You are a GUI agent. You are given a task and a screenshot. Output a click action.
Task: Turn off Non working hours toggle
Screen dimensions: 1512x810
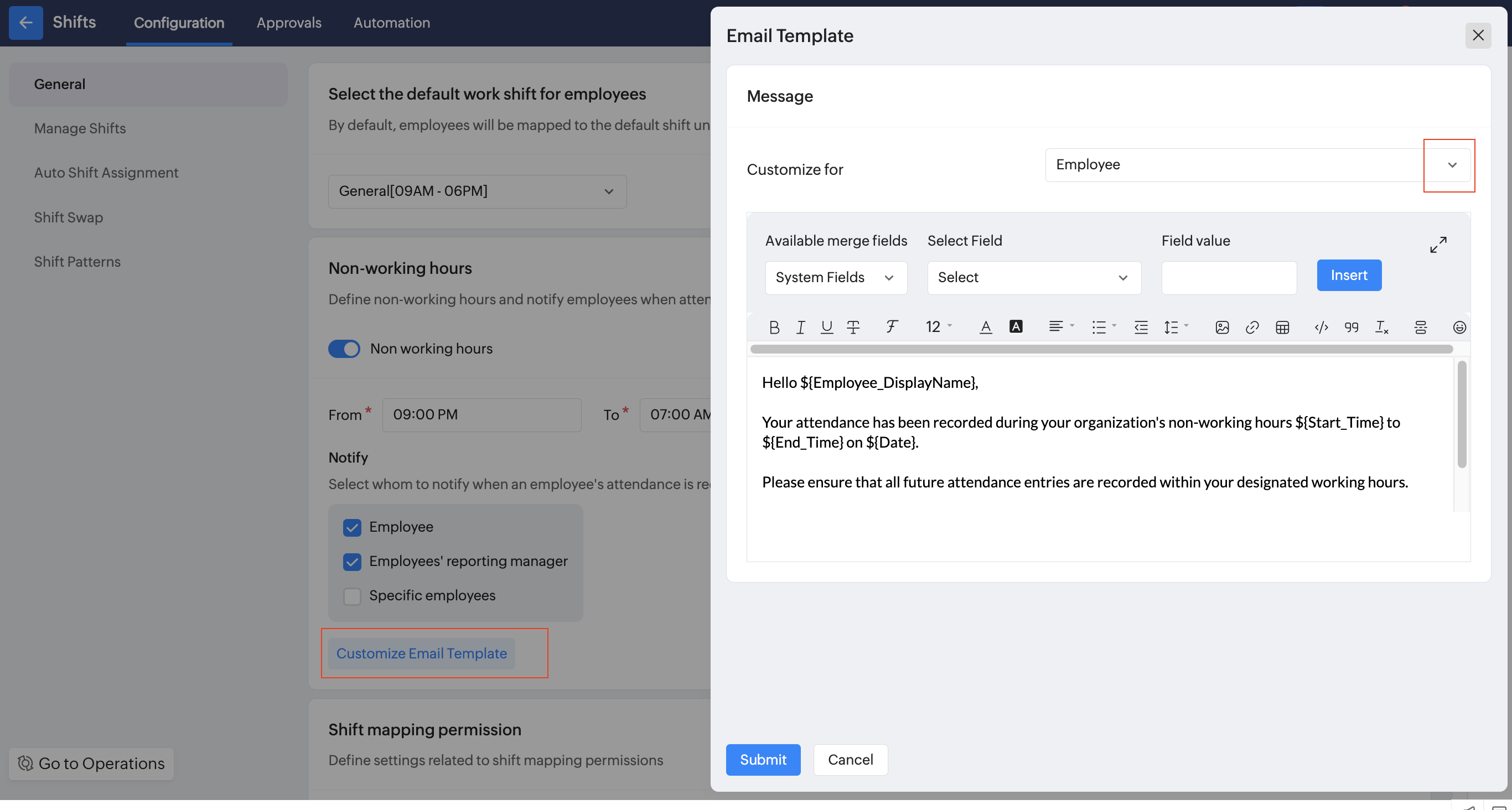pyautogui.click(x=344, y=349)
